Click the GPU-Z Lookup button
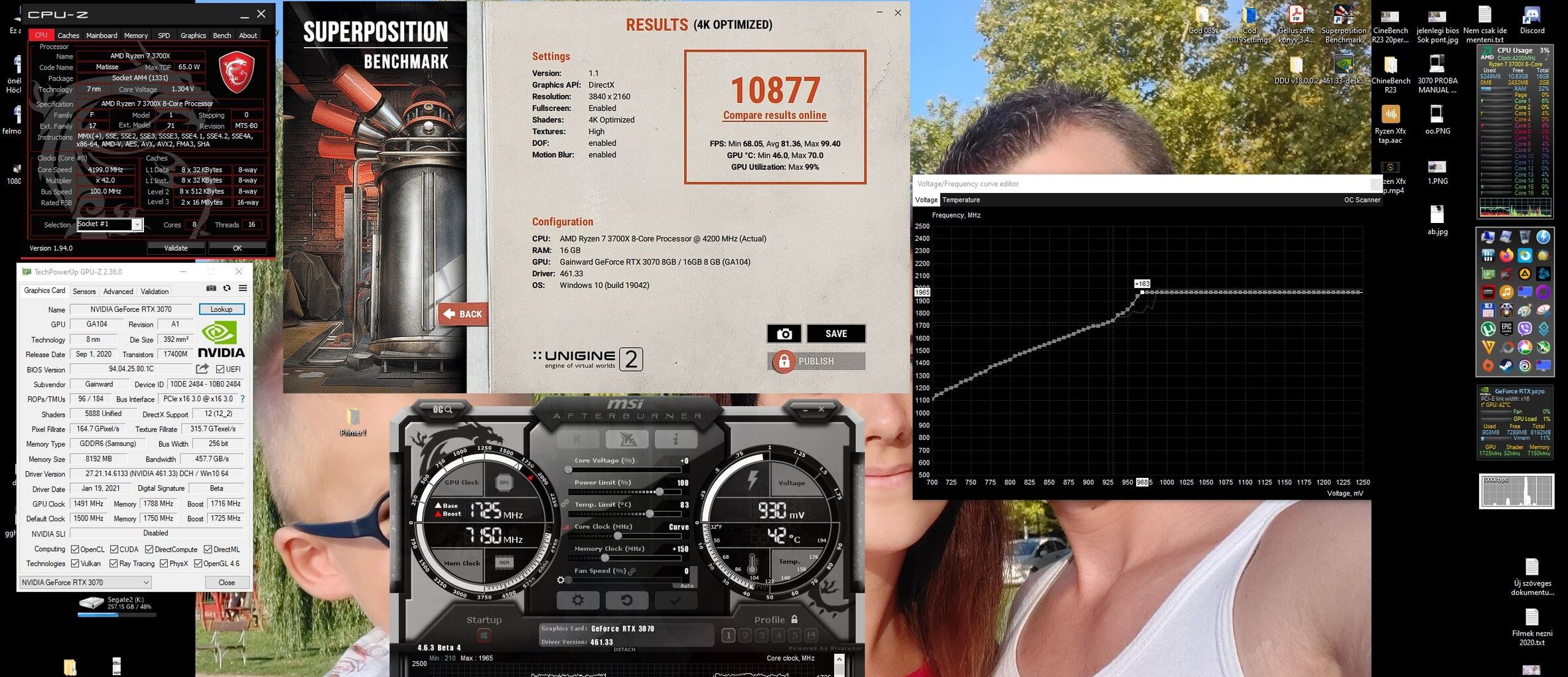This screenshot has width=1568, height=677. point(222,309)
